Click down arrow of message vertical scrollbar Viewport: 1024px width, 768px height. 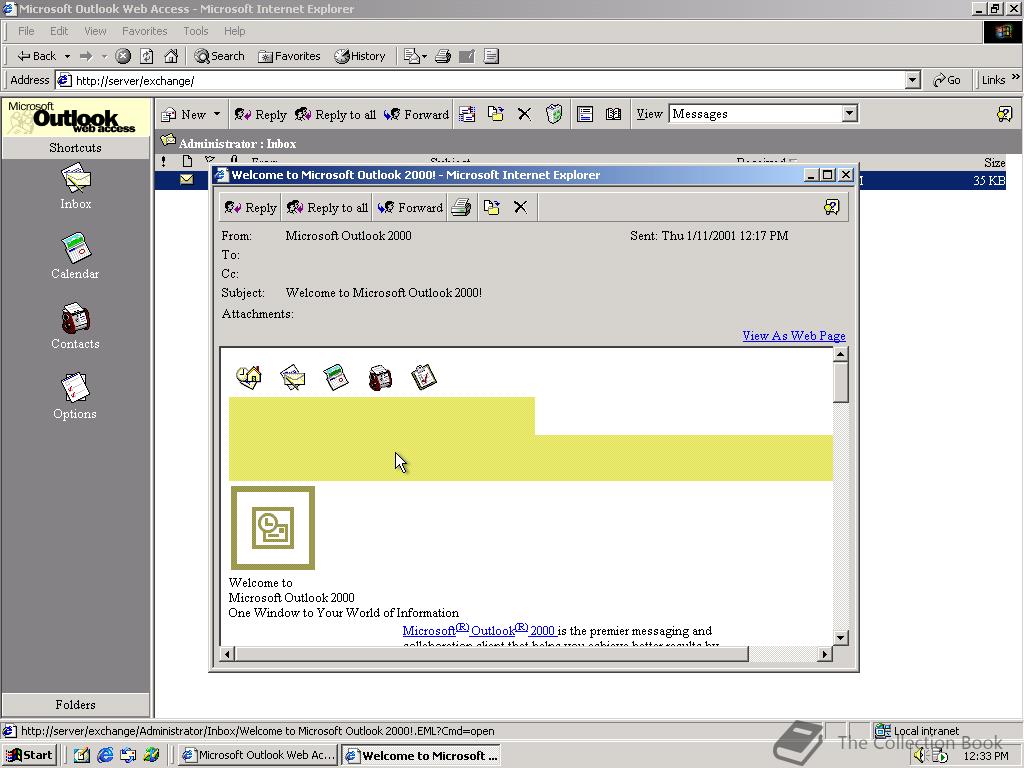(x=840, y=637)
